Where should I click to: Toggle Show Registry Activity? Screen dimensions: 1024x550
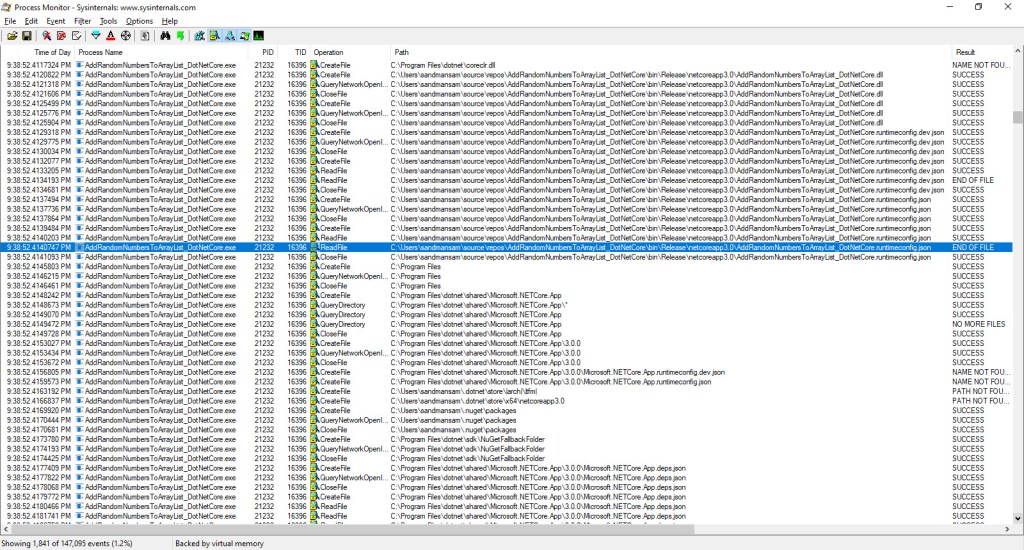(201, 36)
